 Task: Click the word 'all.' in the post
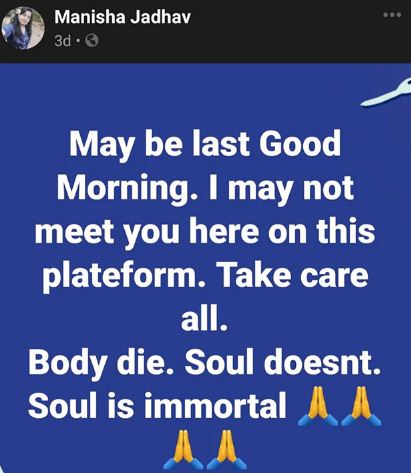pos(204,318)
